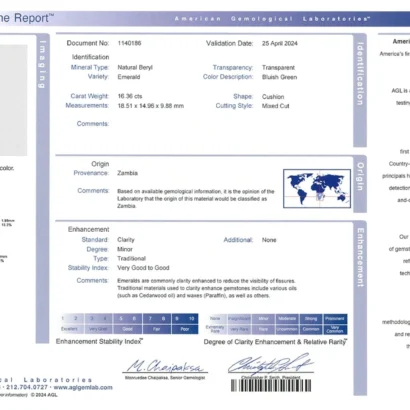This screenshot has height=410, width=410.
Task: Click the barcode under the president's signature
Action: tap(271, 385)
